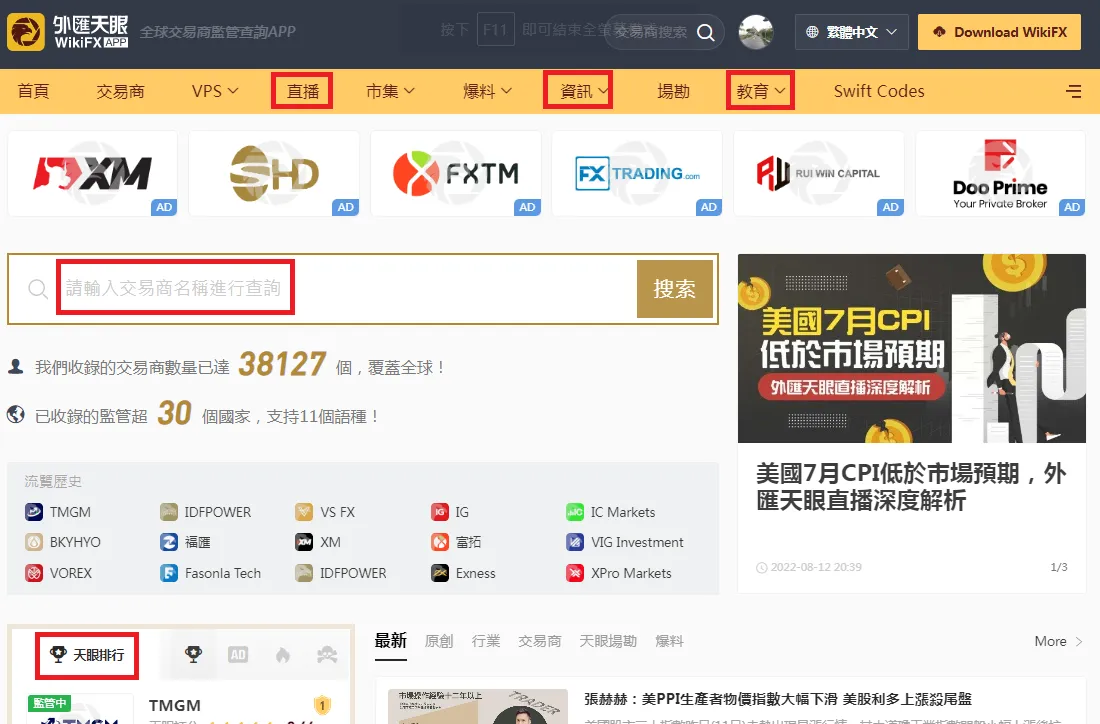Click the TMGM history entry

(58, 512)
